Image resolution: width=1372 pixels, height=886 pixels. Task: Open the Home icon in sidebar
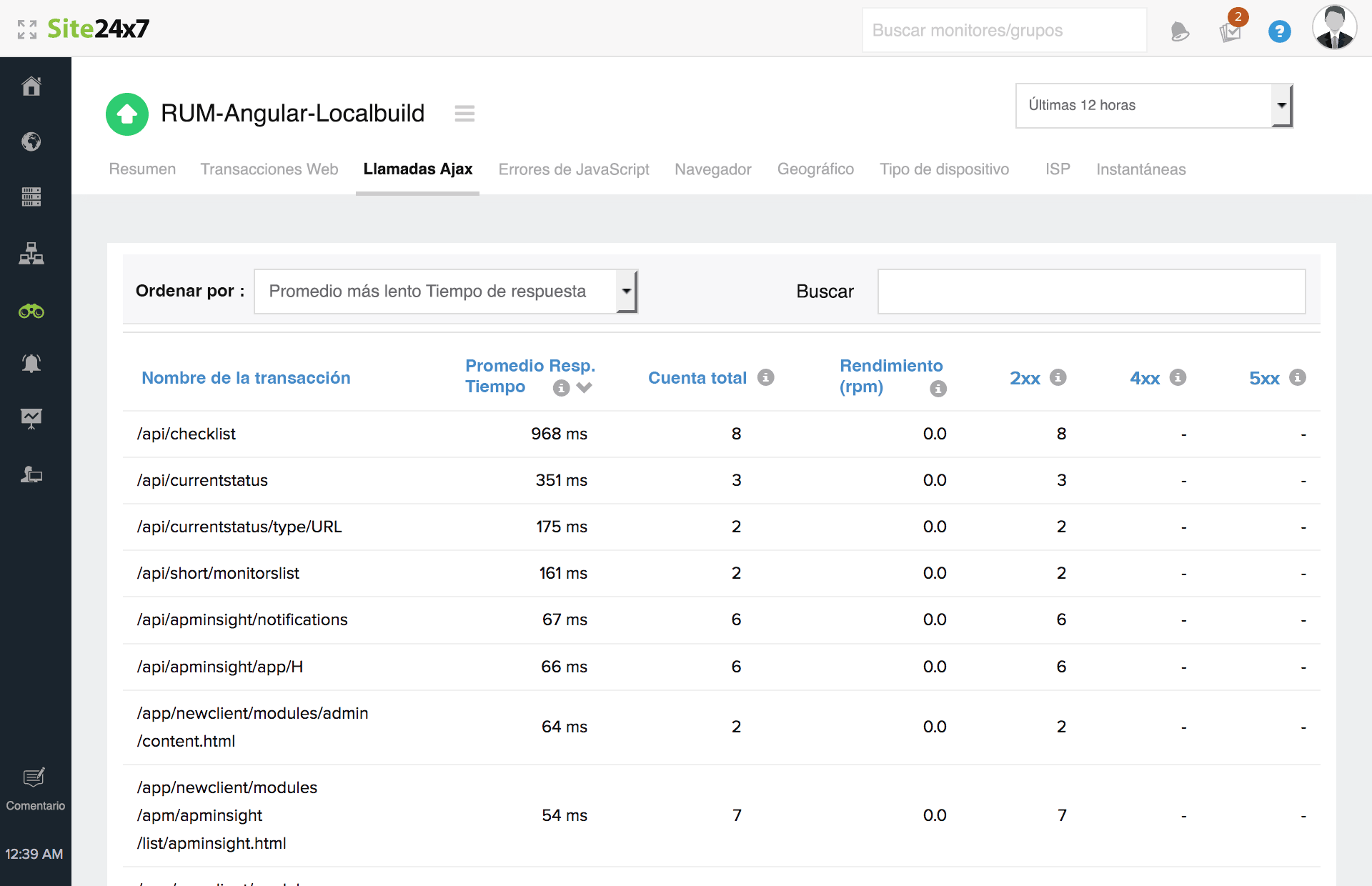[x=31, y=86]
